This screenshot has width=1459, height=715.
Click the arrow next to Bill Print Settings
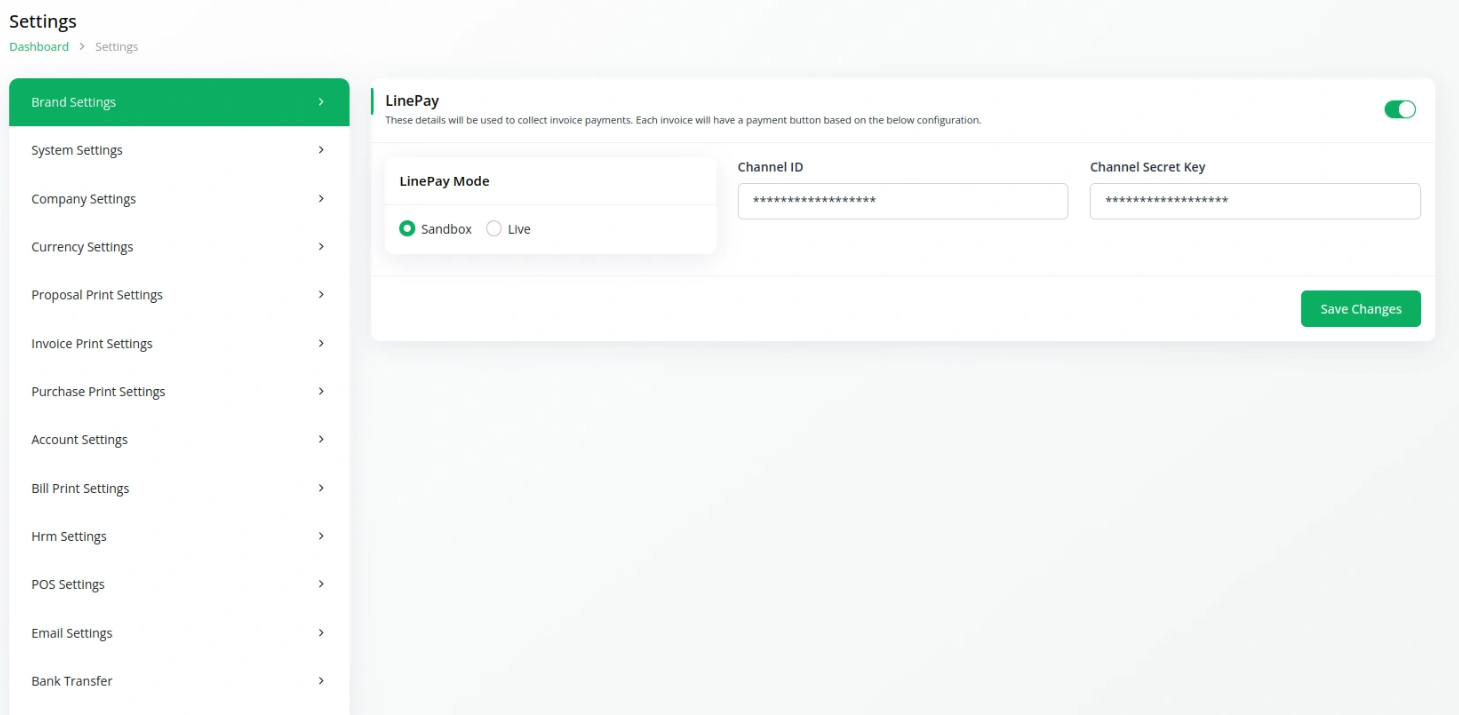321,488
